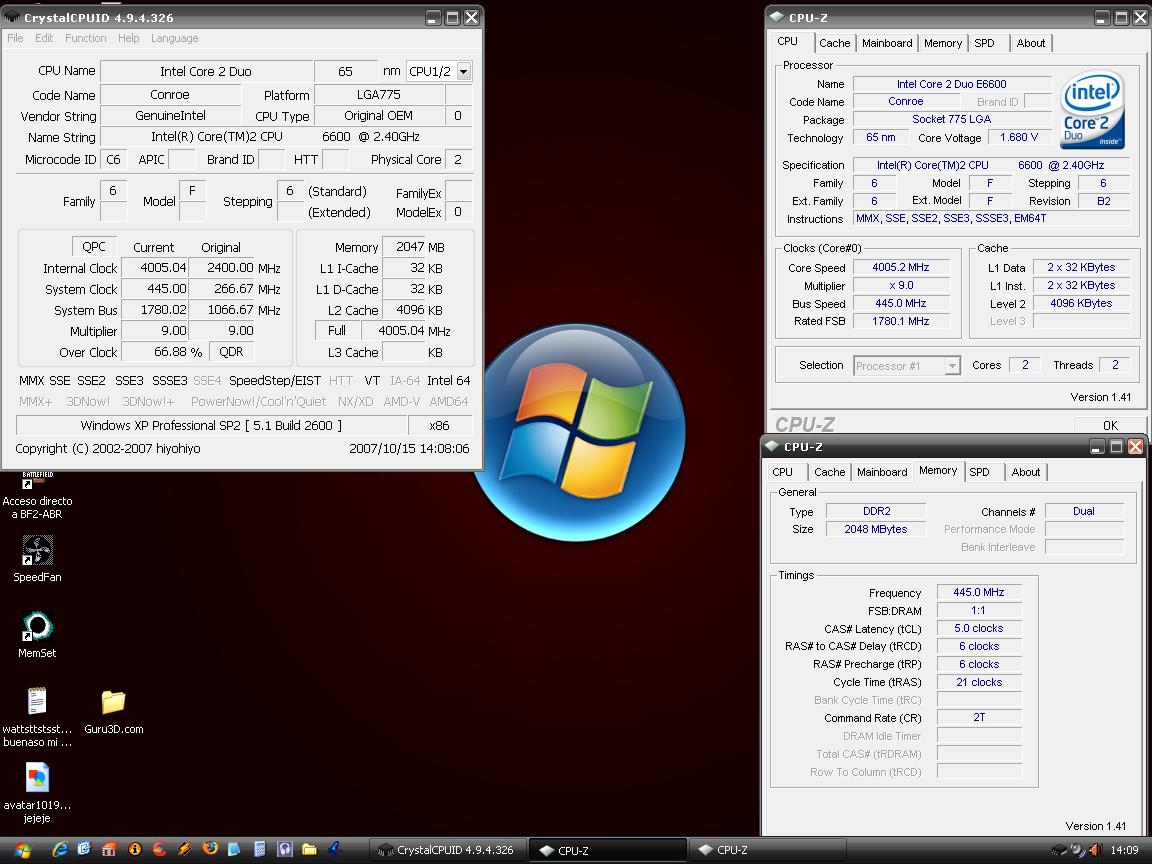
Task: Click the blue pushpin icon in quick launch
Action: click(334, 849)
